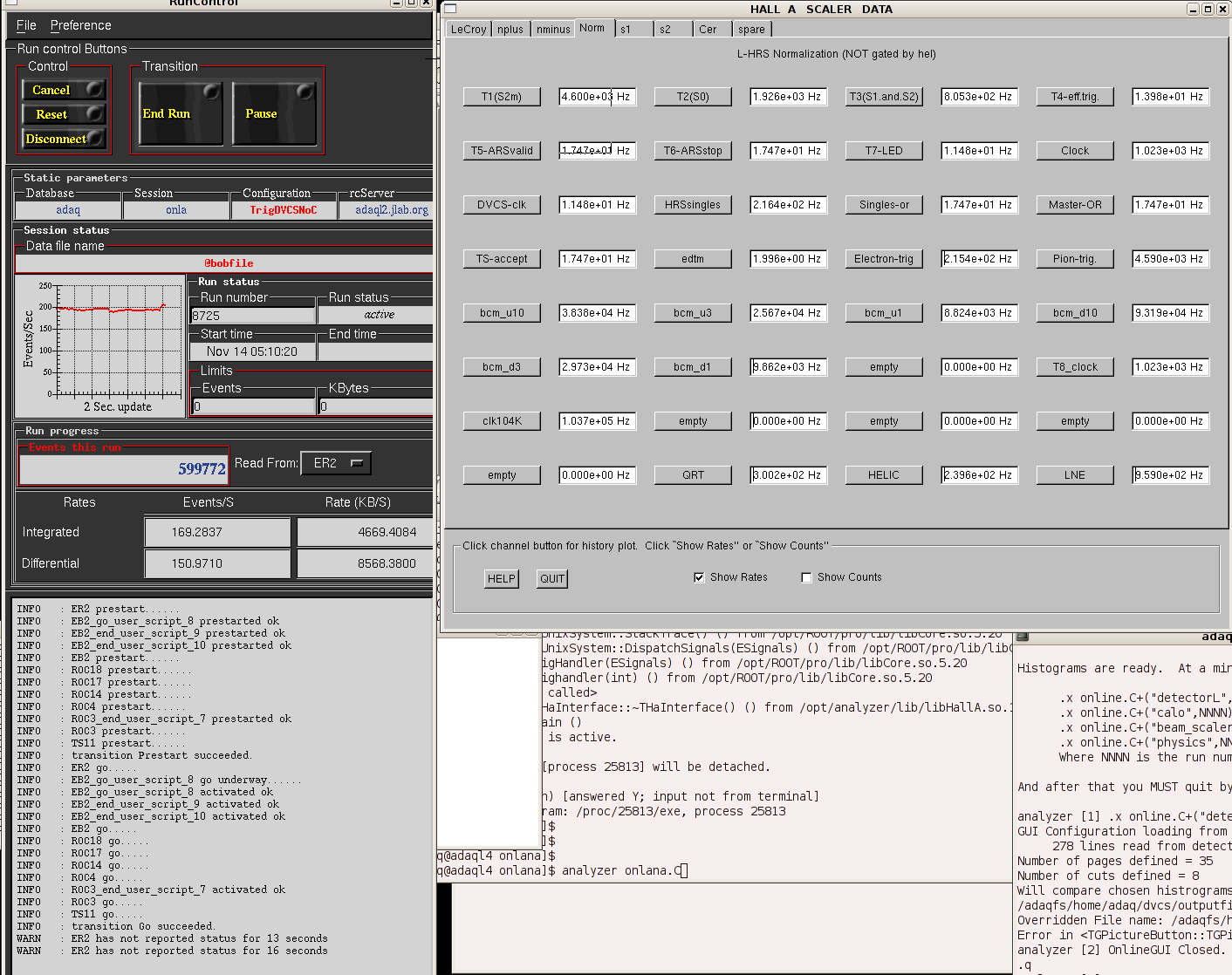This screenshot has height=975, width=1232.
Task: Click the Integrated Events/S value 169.2837
Action: point(217,532)
